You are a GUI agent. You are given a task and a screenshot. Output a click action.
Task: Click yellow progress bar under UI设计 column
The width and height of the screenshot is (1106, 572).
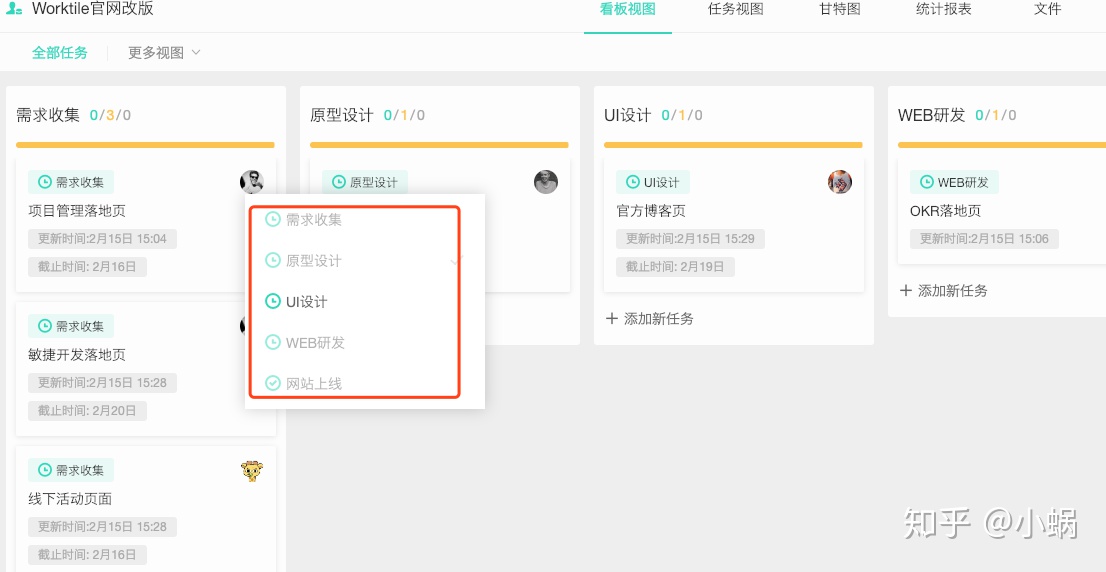(x=733, y=145)
